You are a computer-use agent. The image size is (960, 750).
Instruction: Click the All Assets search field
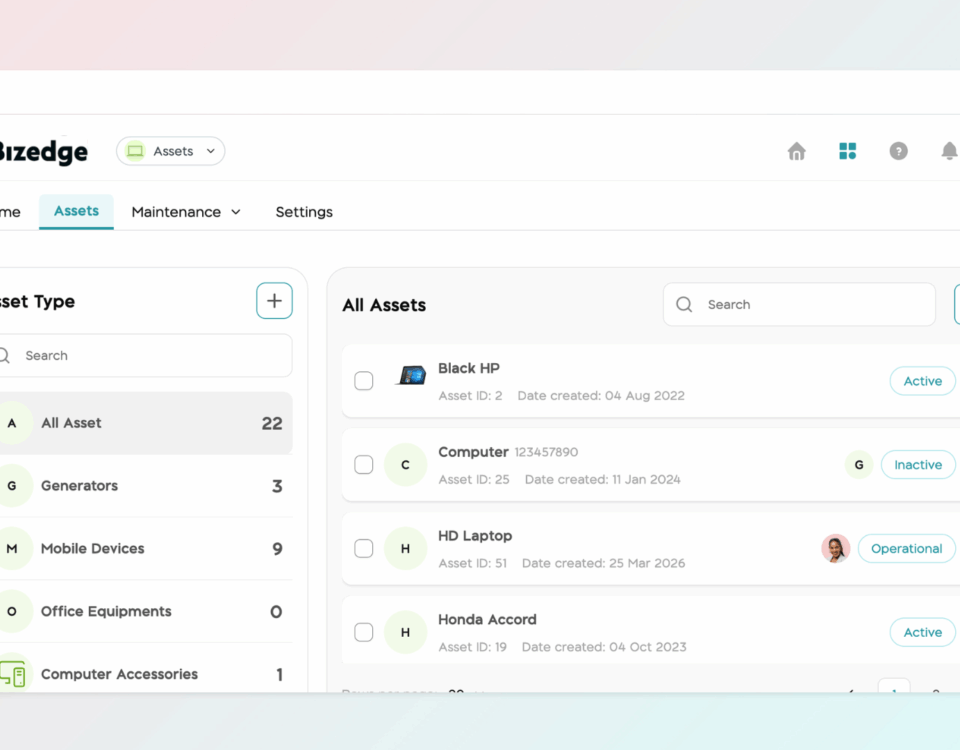(810, 305)
